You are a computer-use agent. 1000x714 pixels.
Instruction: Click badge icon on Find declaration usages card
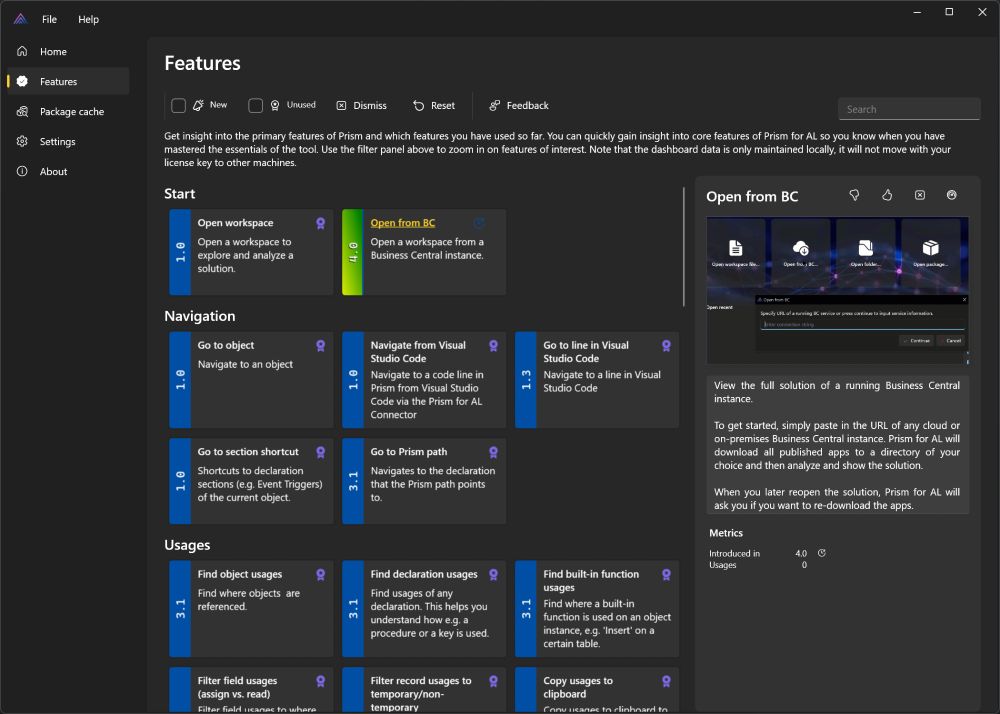(x=493, y=574)
